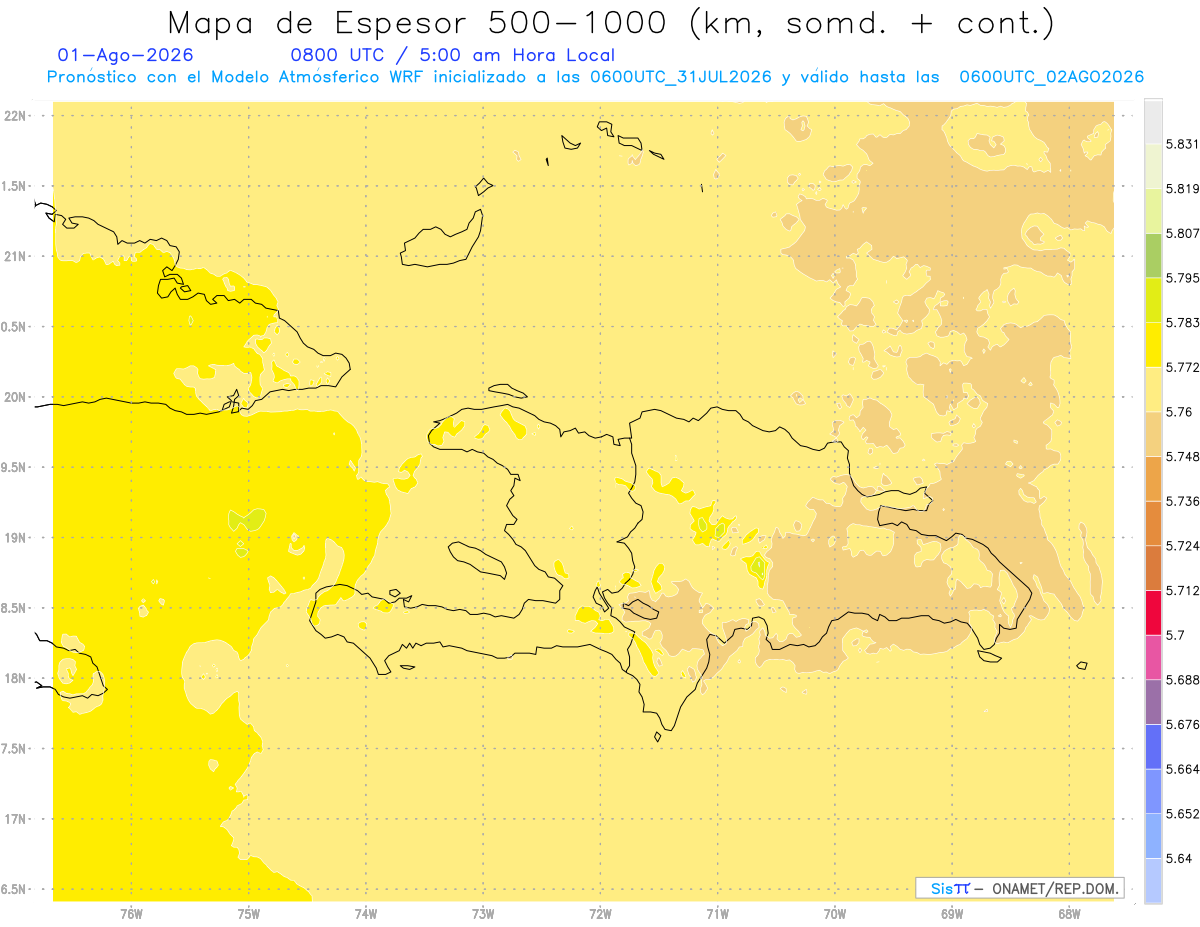Screen dimensions: 1200x927
Task: Click the colorbar value "5.76"
Action: point(1179,412)
